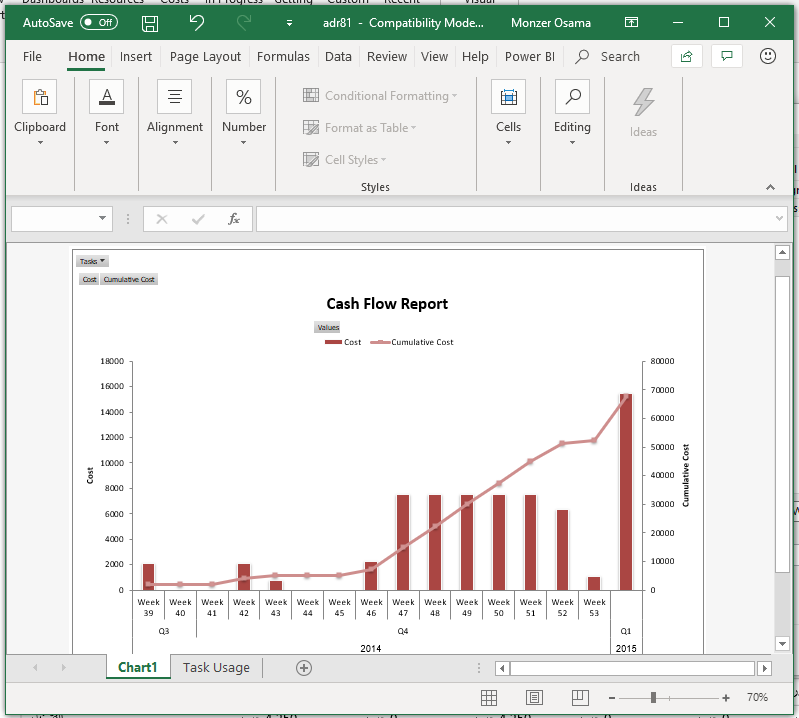Toggle the AutoSave switch
The width and height of the screenshot is (799, 718).
98,22
